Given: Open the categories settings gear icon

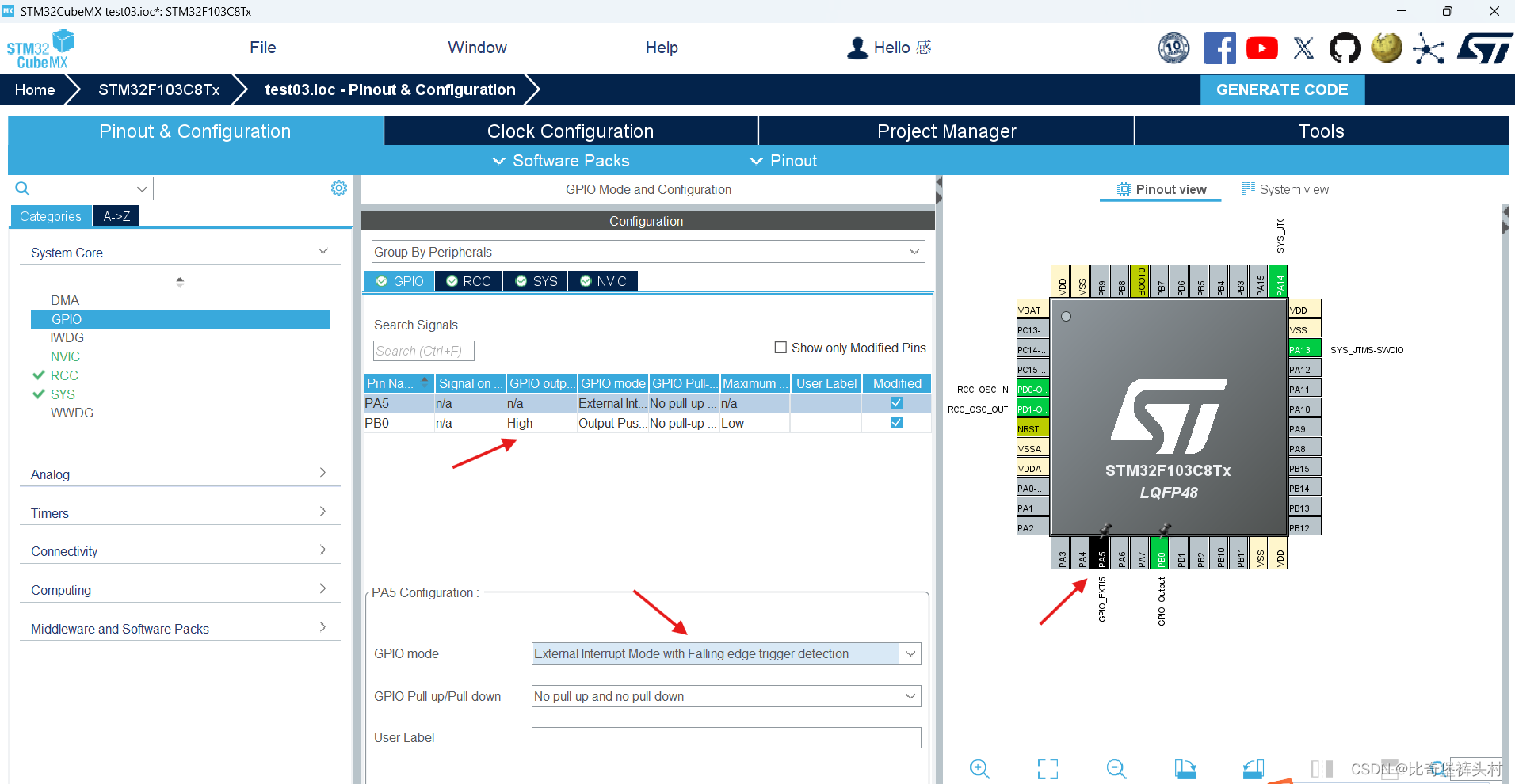Looking at the screenshot, I should point(339,188).
